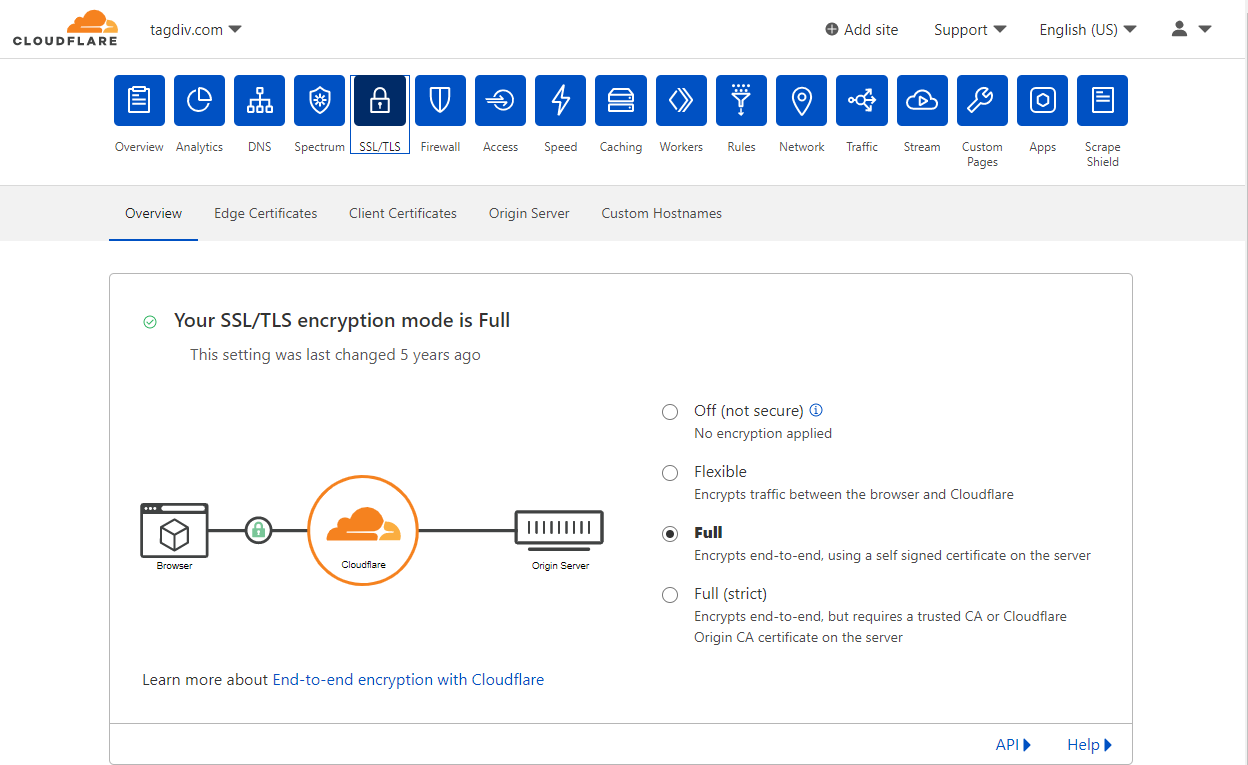Open the Apps hexagon icon
1248x765 pixels.
point(1043,100)
